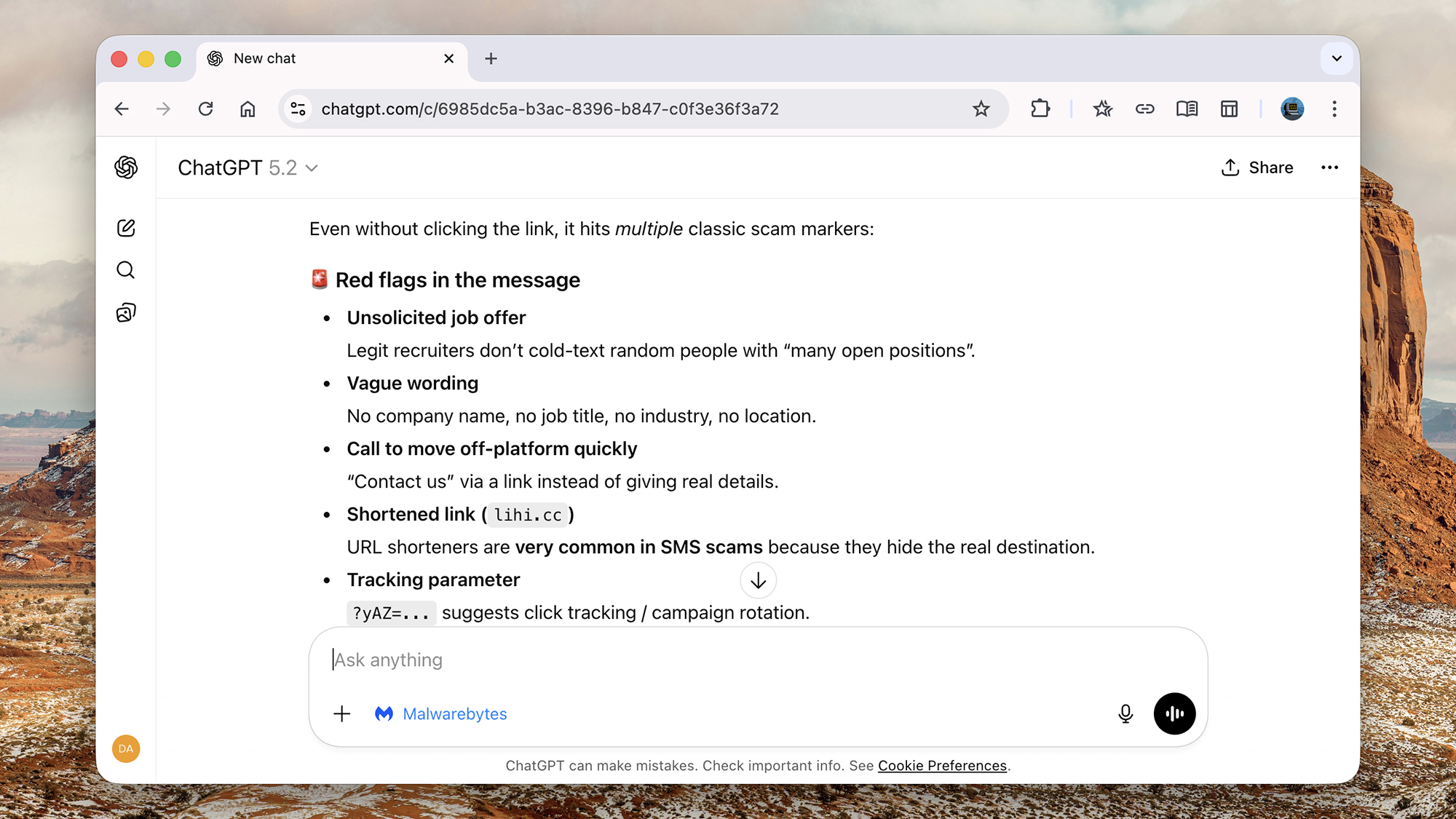Toggle the side panel layout icon
Screen dimensions: 1456x819
coord(1229,108)
